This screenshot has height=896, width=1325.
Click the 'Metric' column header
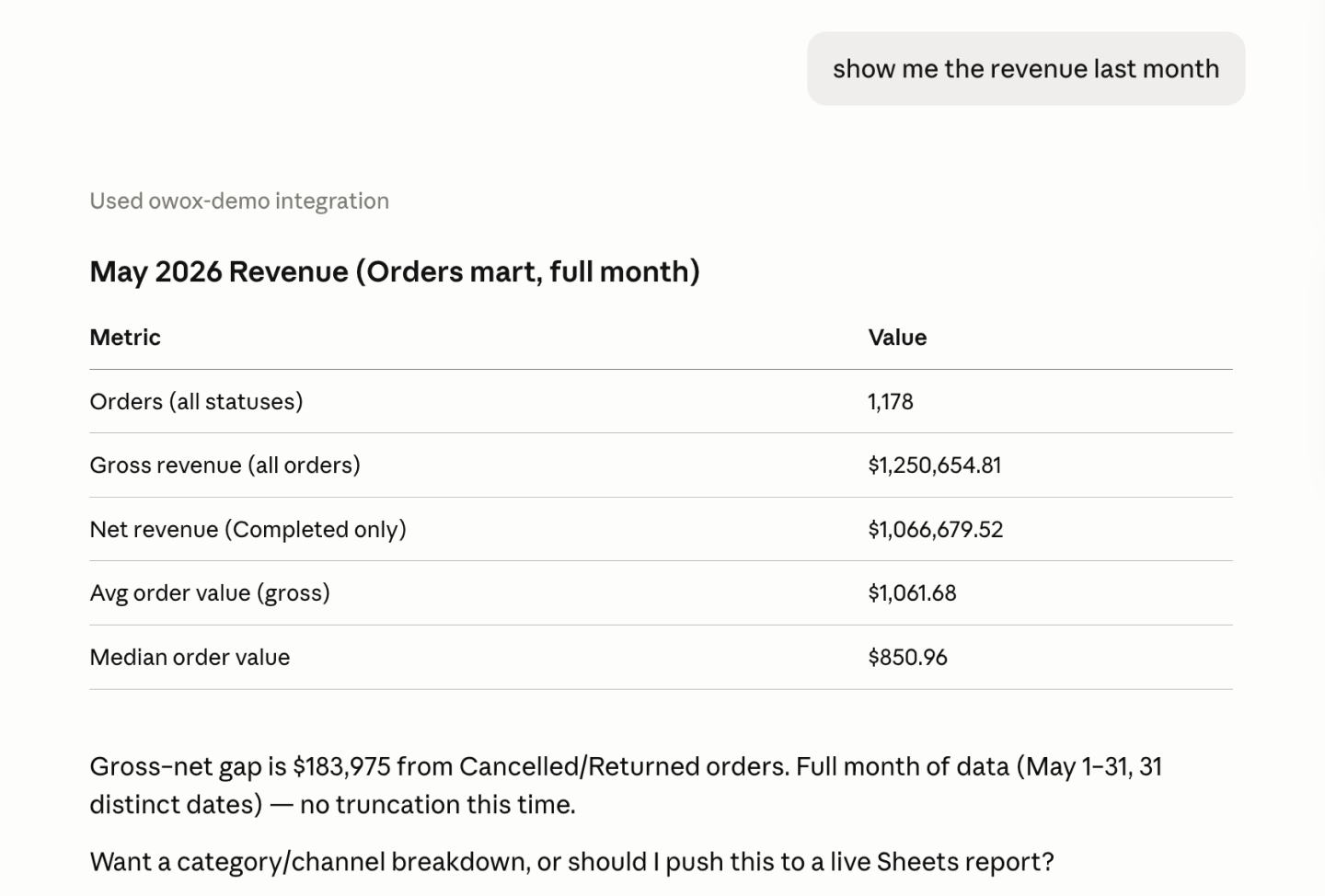(125, 338)
